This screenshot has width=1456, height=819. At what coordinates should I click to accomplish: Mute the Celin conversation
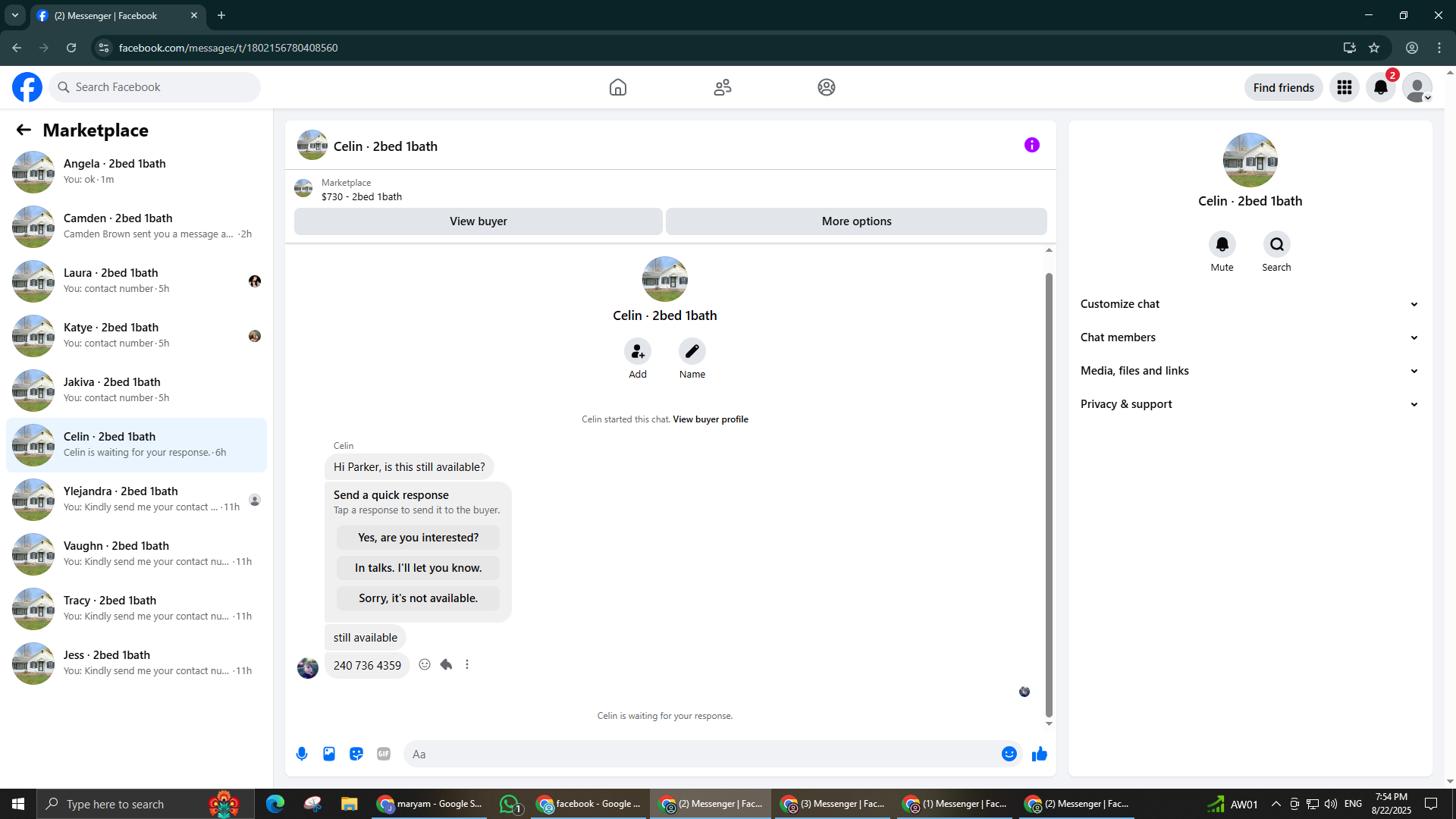click(1222, 244)
